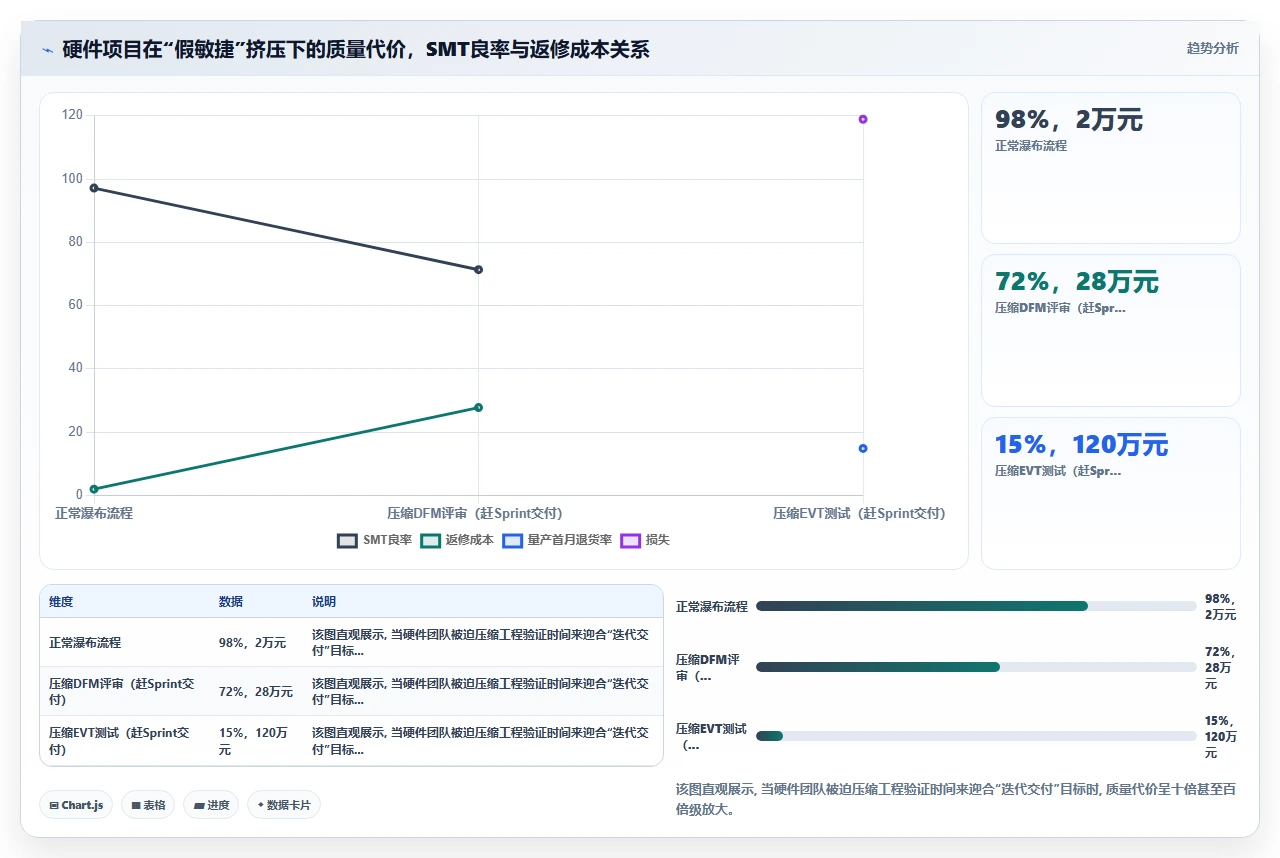Screen dimensions: 1280x858
Task: Click the 正常瀑布流程 progress bar
Action: point(976,606)
